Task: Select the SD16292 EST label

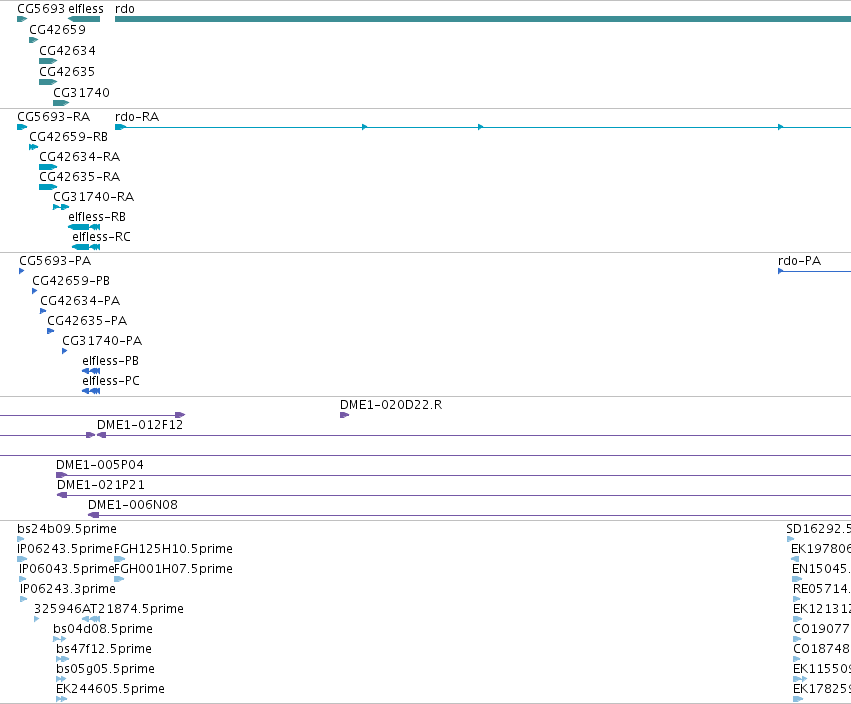Action: tap(818, 529)
